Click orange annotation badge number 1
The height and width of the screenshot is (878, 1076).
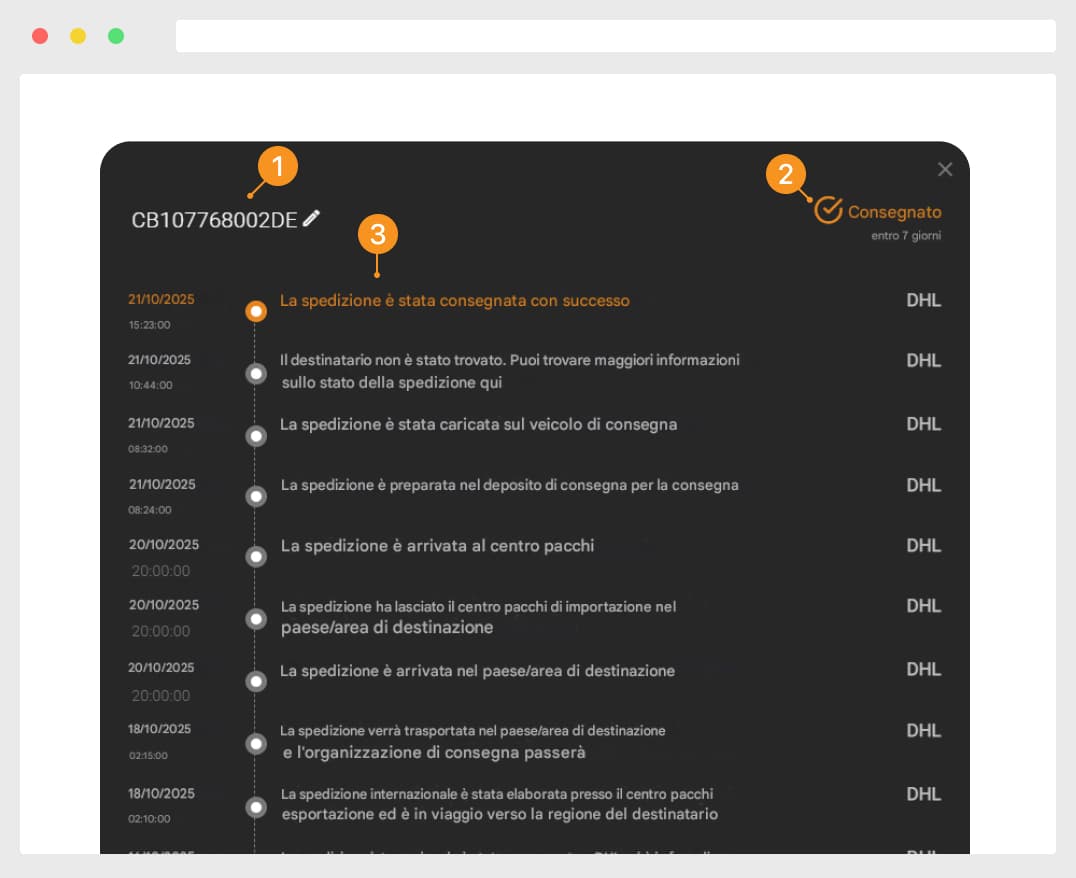click(278, 166)
